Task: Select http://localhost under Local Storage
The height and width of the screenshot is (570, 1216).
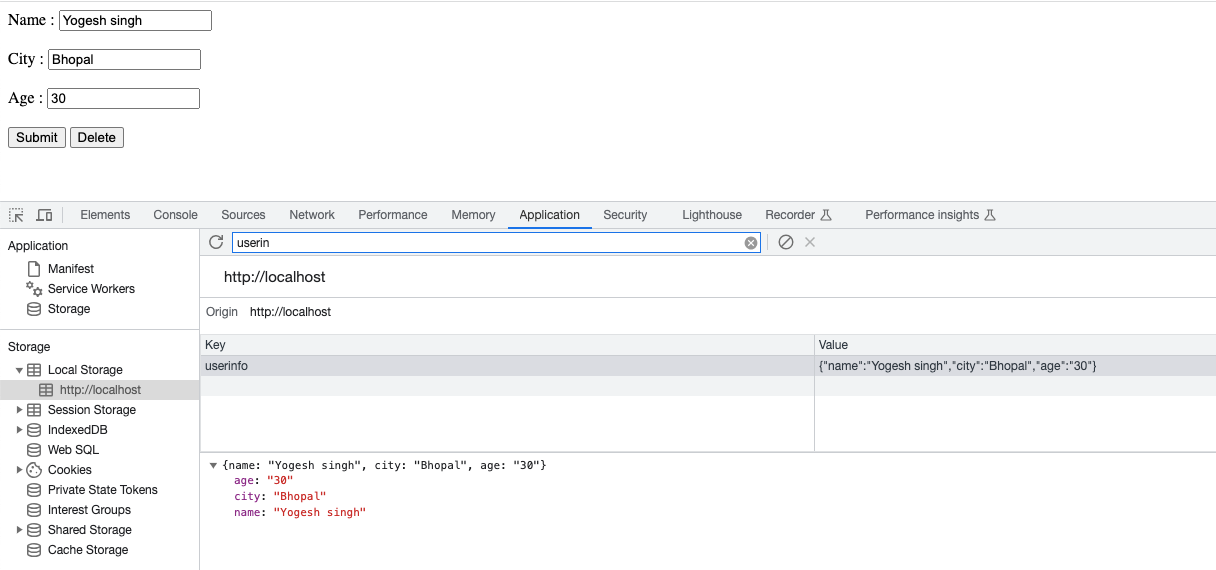Action: click(x=100, y=390)
